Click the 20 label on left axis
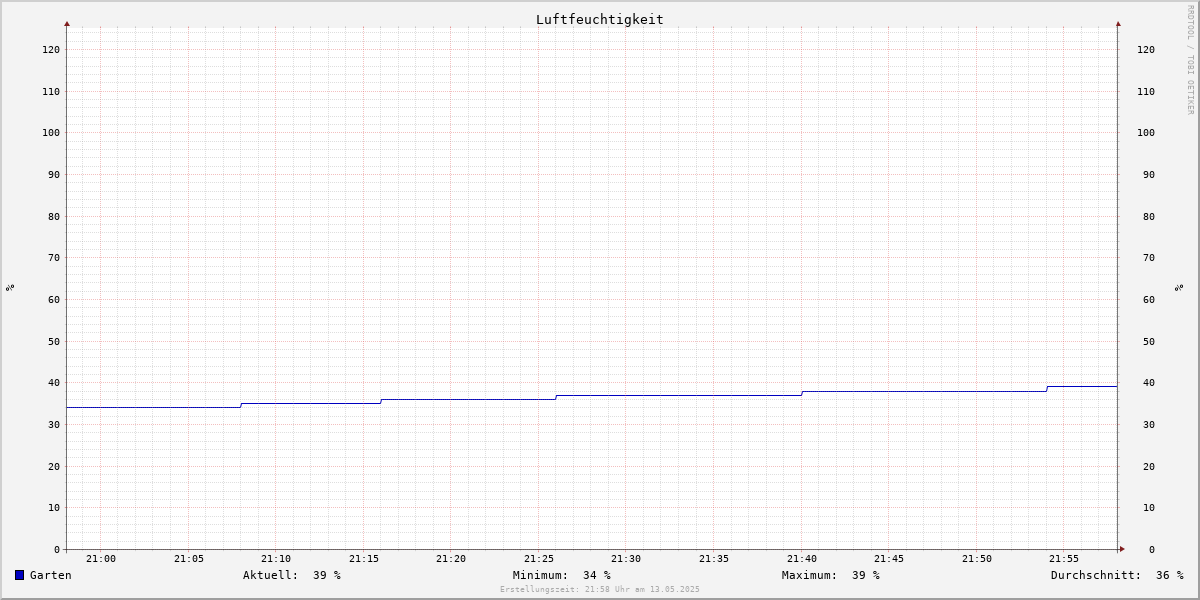Screen dimensions: 1200x600 click(x=54, y=466)
